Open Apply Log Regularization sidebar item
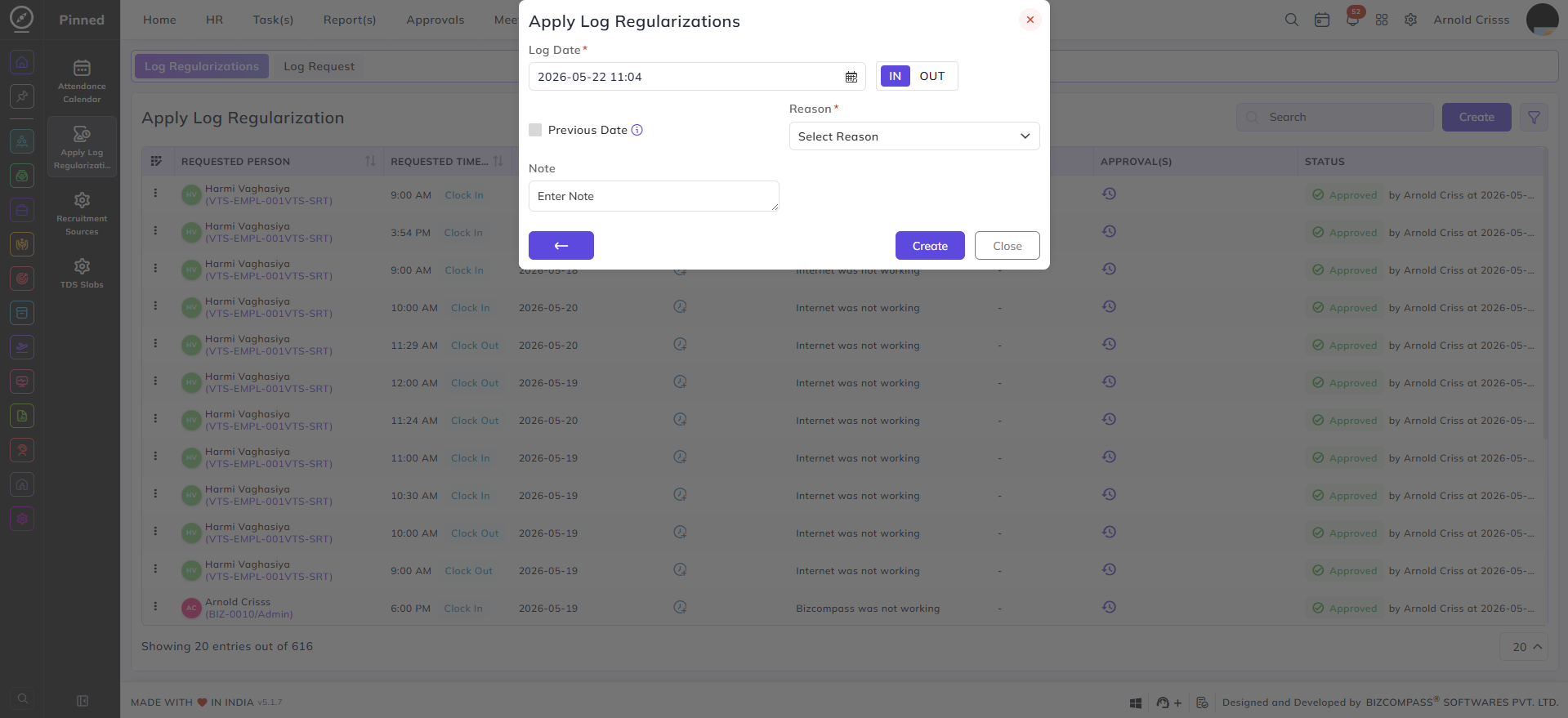This screenshot has height=718, width=1568. pos(82,147)
